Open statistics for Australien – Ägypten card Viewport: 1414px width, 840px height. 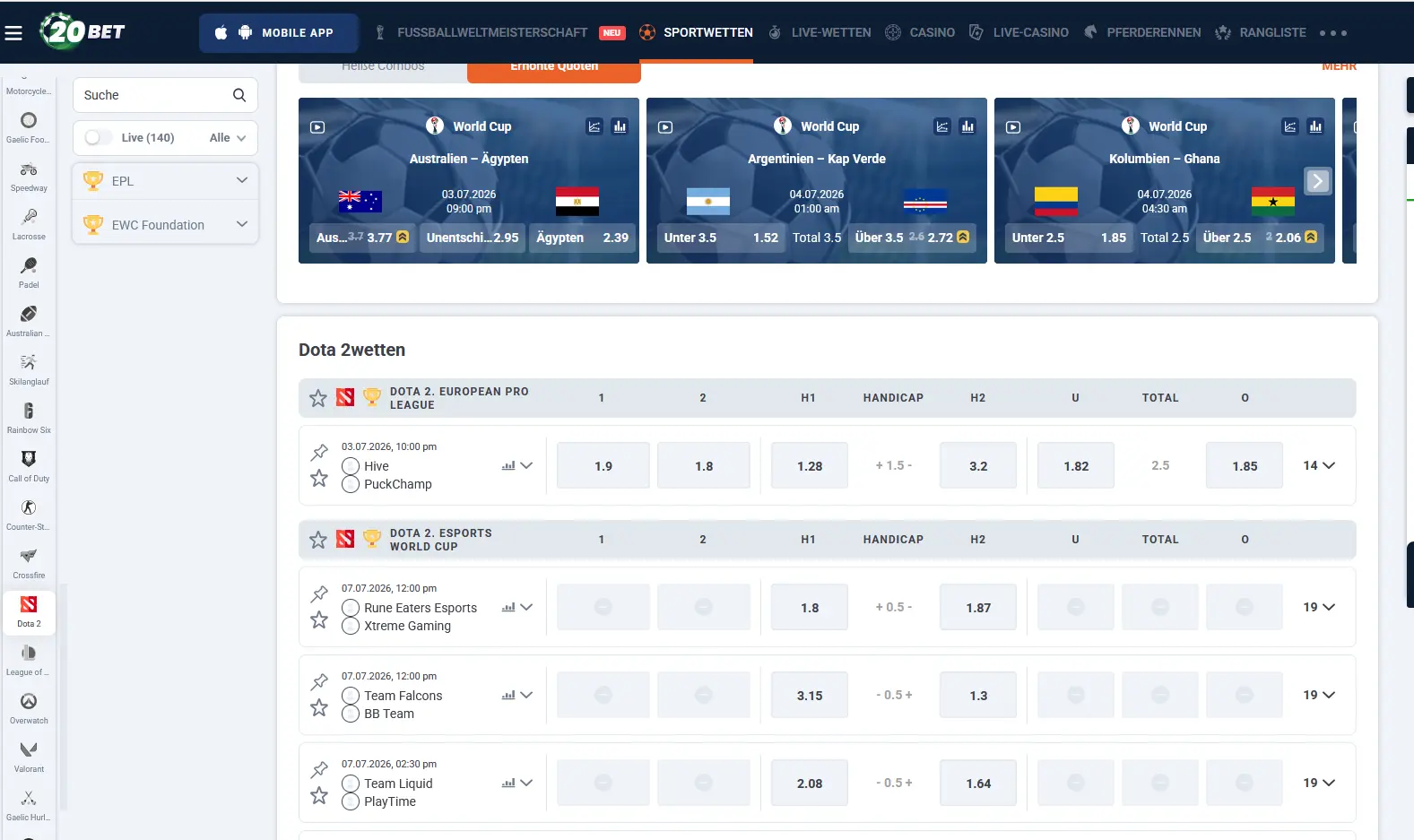[620, 126]
